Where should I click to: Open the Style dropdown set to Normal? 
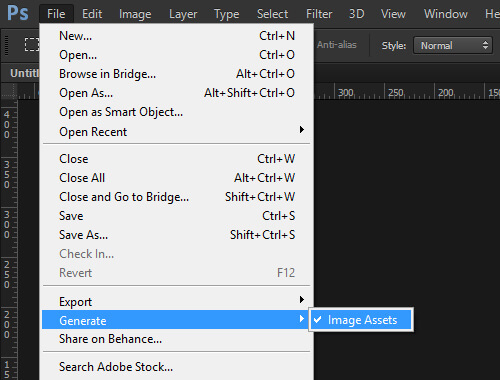(x=453, y=45)
